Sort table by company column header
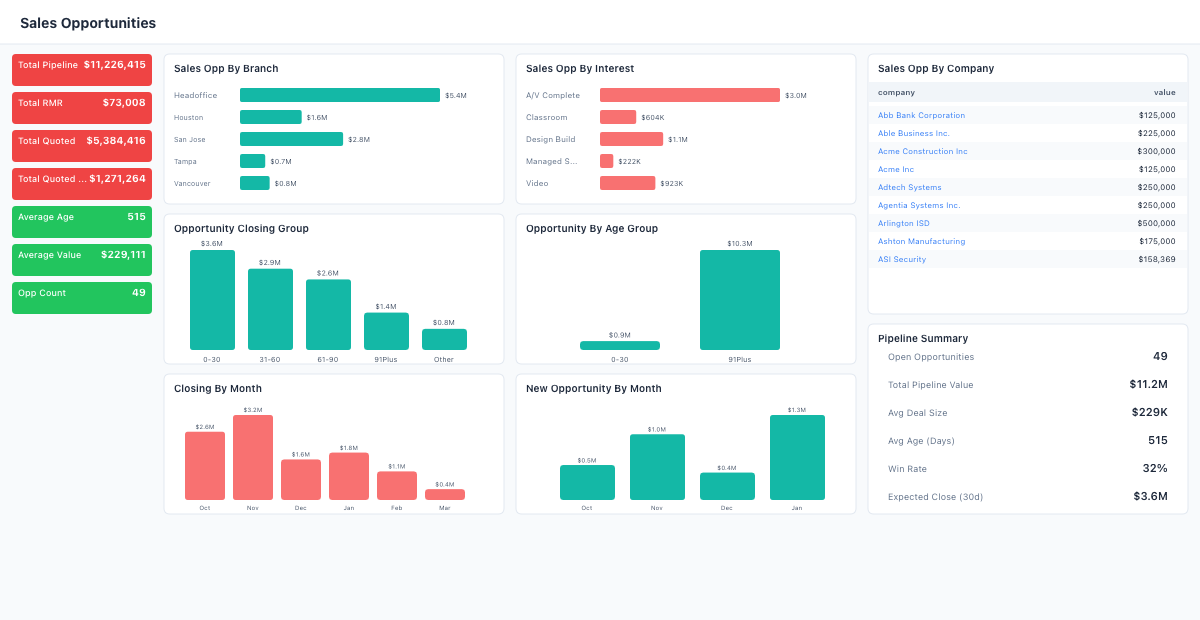Viewport: 1200px width, 620px height. tap(896, 92)
